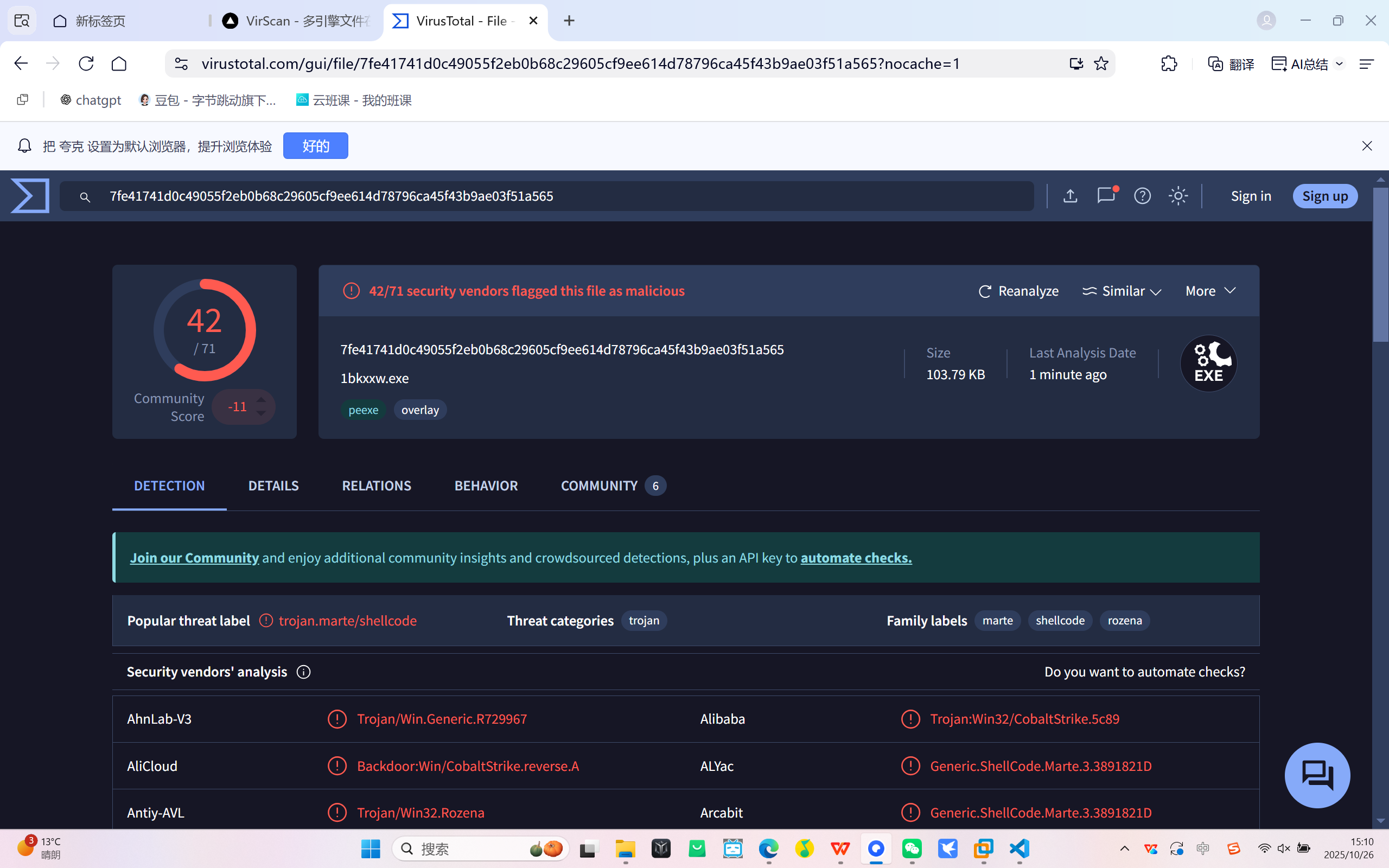Click the browser extensions puzzle icon
Image resolution: width=1389 pixels, height=868 pixels.
click(1169, 63)
